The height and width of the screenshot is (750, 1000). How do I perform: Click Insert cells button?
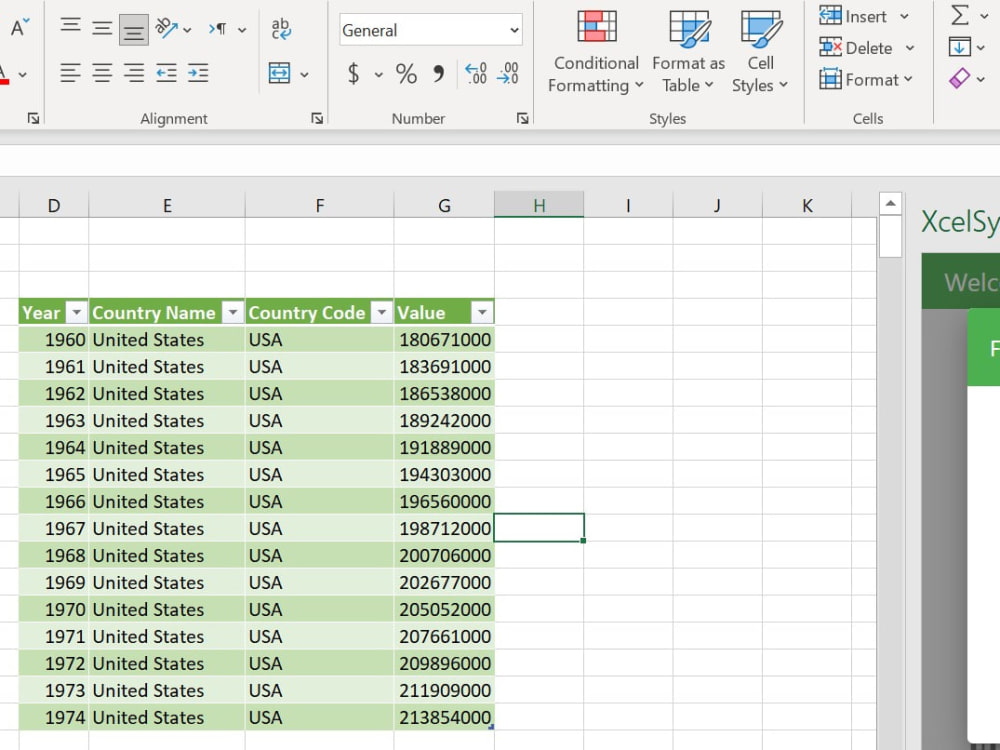(x=853, y=16)
